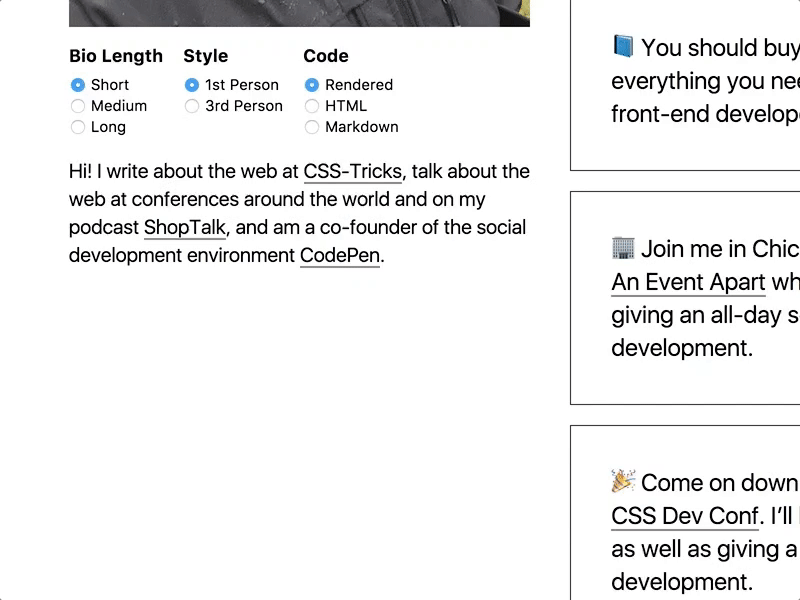Click the blue book emoji icon

pyautogui.click(x=623, y=47)
